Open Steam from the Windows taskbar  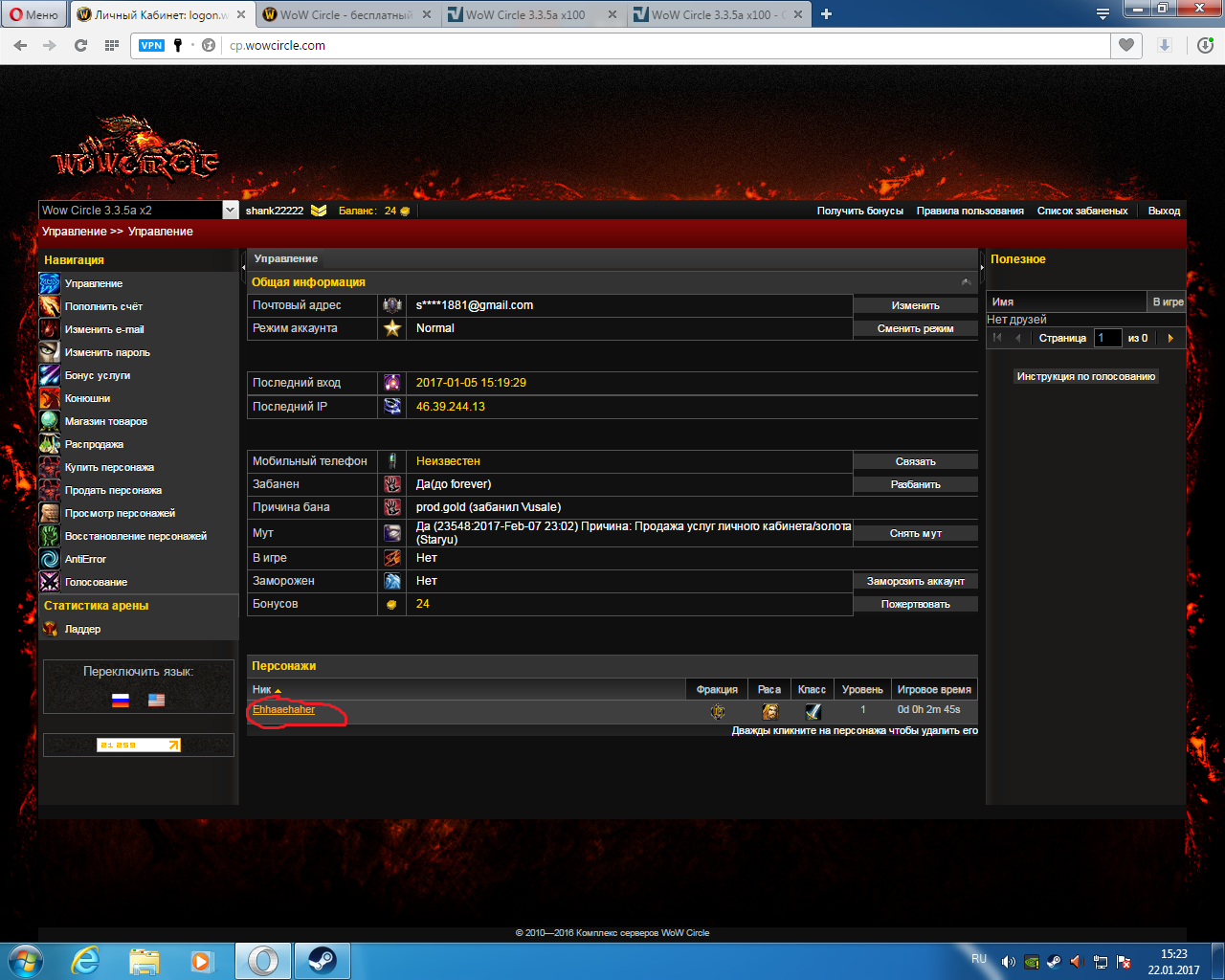click(322, 960)
